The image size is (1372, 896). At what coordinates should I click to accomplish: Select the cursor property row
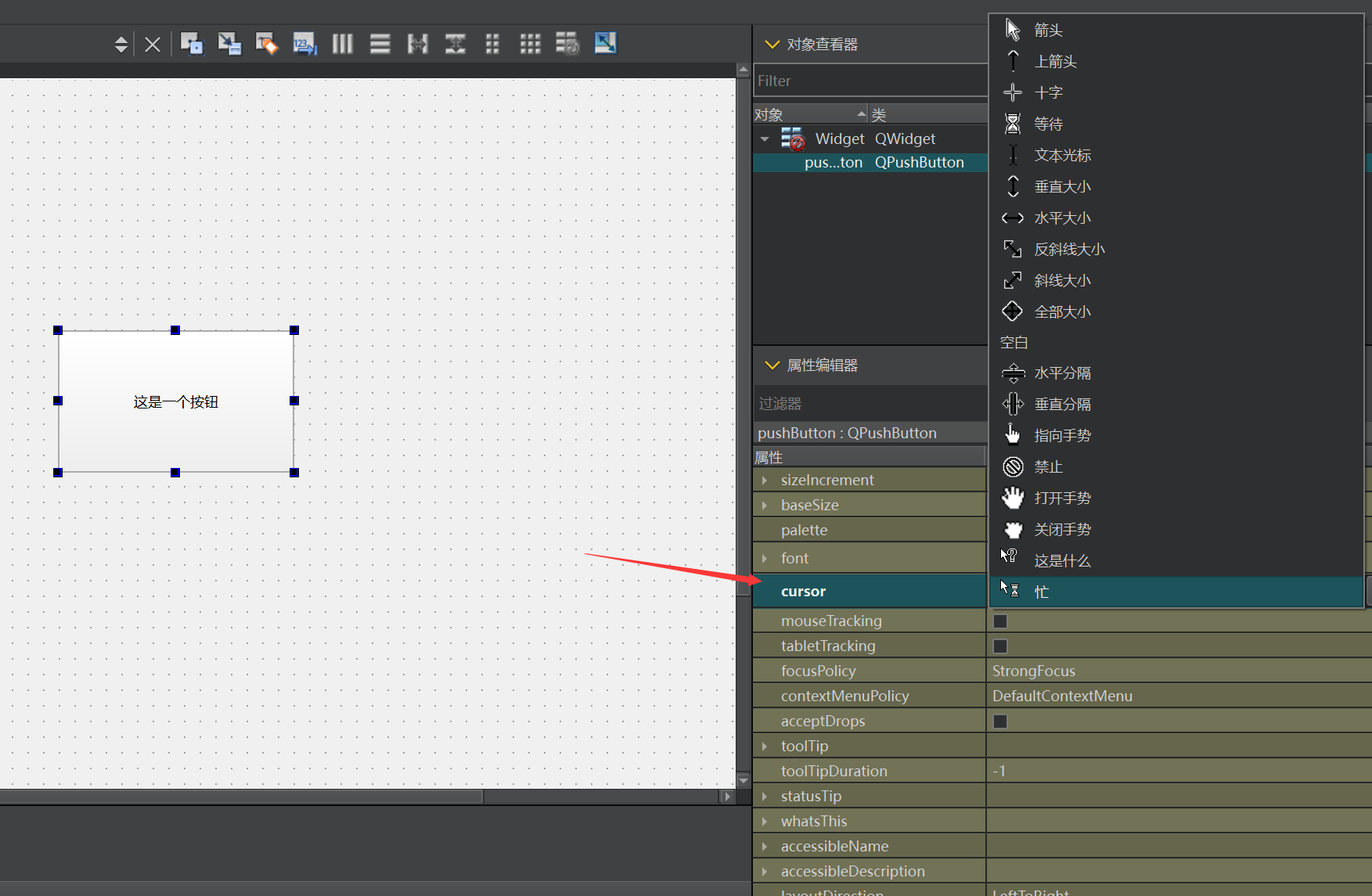869,591
